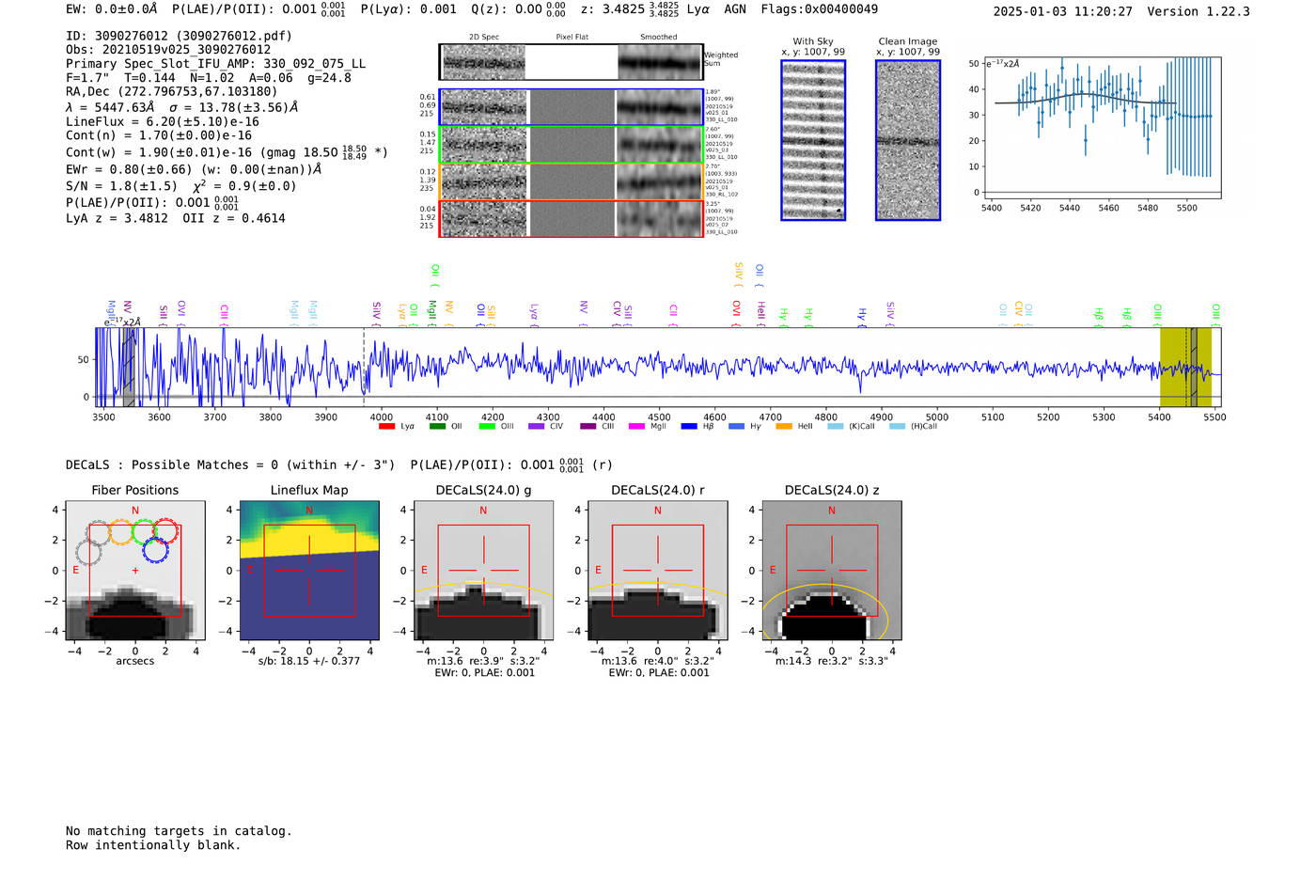1316x896 pixels.
Task: Select the orange HeII legend swatch
Action: pyautogui.click(x=784, y=427)
